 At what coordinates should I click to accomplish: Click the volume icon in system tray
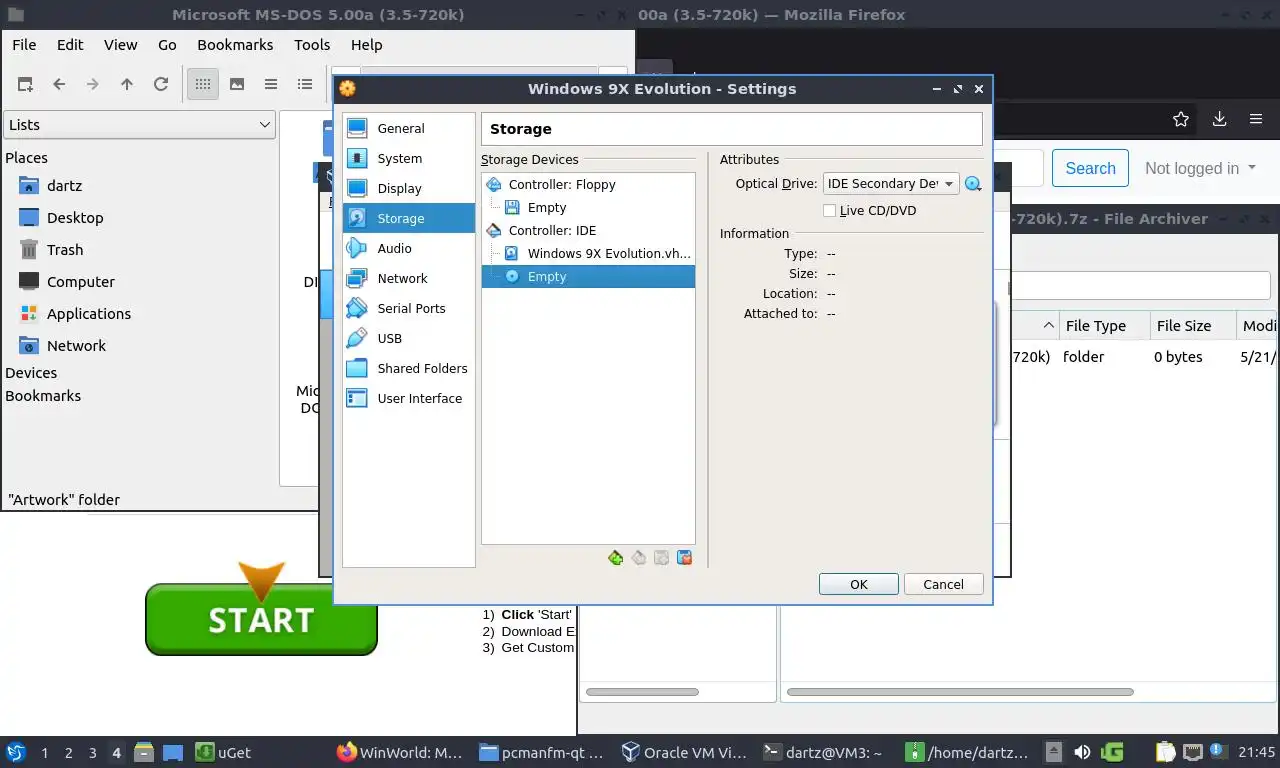(x=1082, y=752)
